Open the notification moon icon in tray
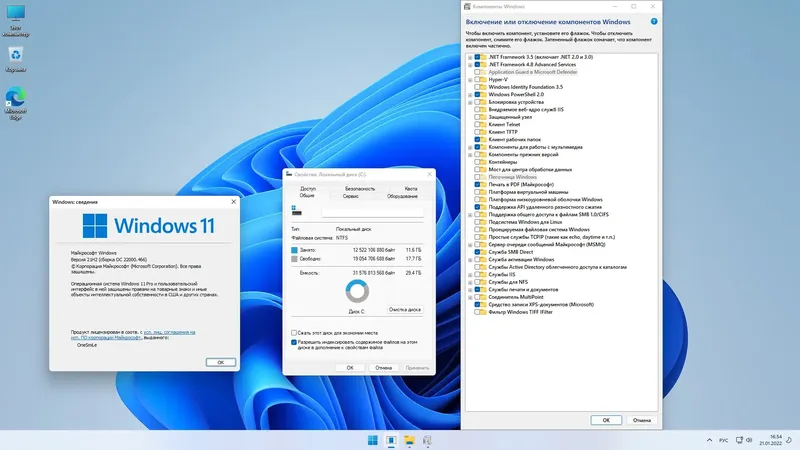The width and height of the screenshot is (800, 450). [789, 440]
